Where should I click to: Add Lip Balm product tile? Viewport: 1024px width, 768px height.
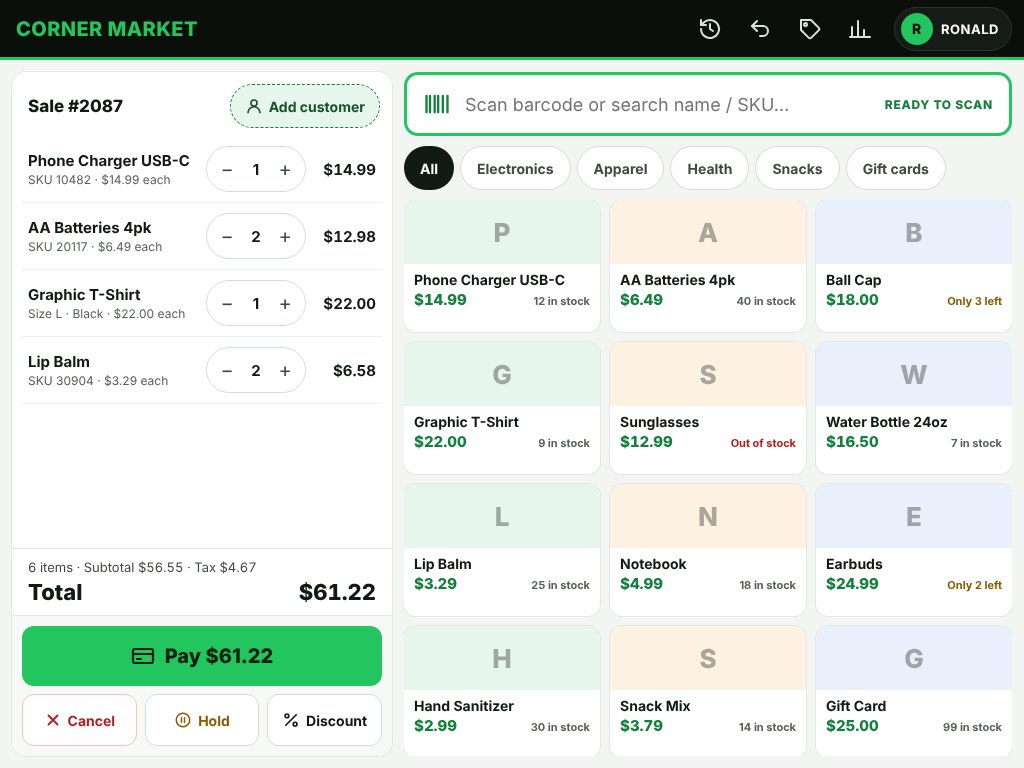click(x=502, y=550)
